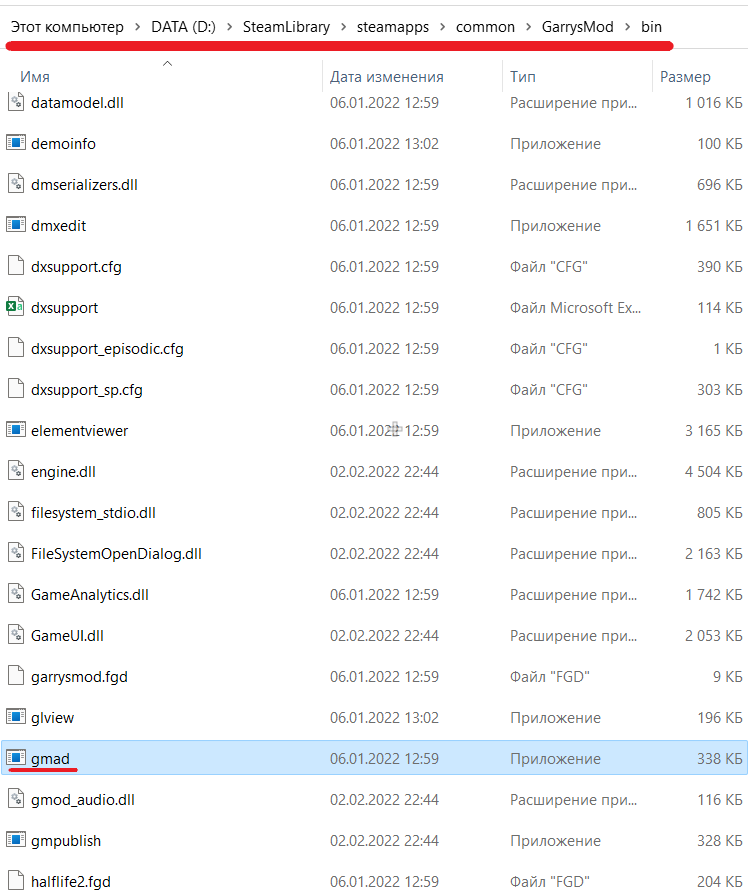Click type Файл Microsoft Ex... of dxsupport

point(575,308)
